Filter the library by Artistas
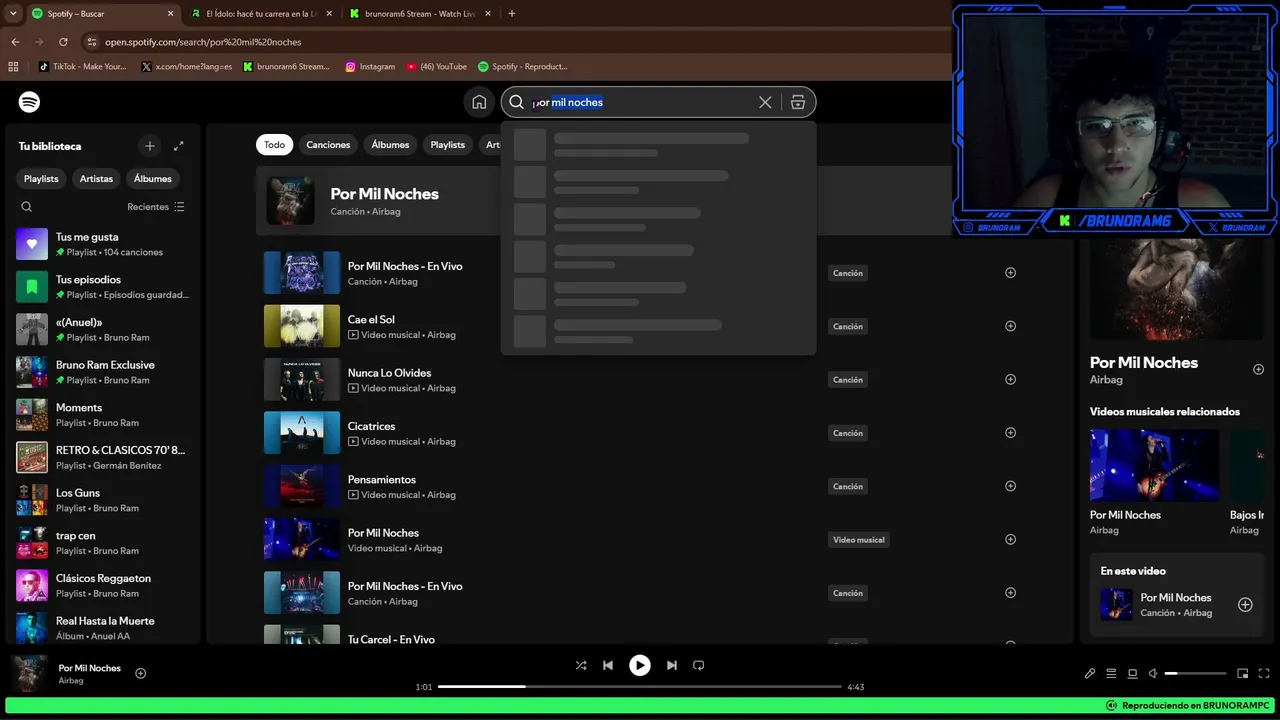The width and height of the screenshot is (1280, 720). (x=96, y=179)
